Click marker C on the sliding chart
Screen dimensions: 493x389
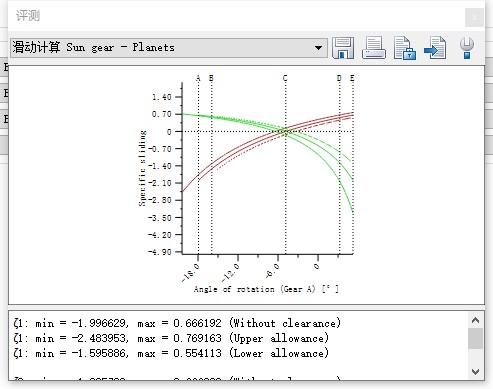point(285,78)
